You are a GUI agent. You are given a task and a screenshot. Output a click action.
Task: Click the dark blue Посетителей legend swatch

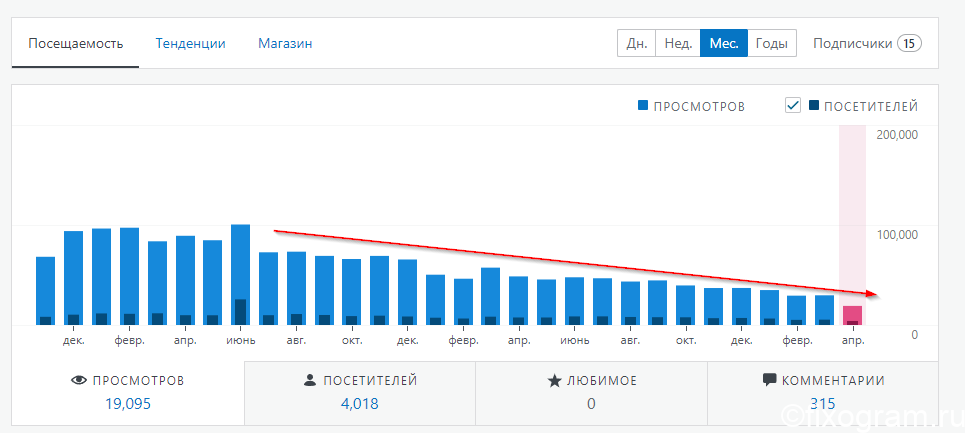coord(814,106)
